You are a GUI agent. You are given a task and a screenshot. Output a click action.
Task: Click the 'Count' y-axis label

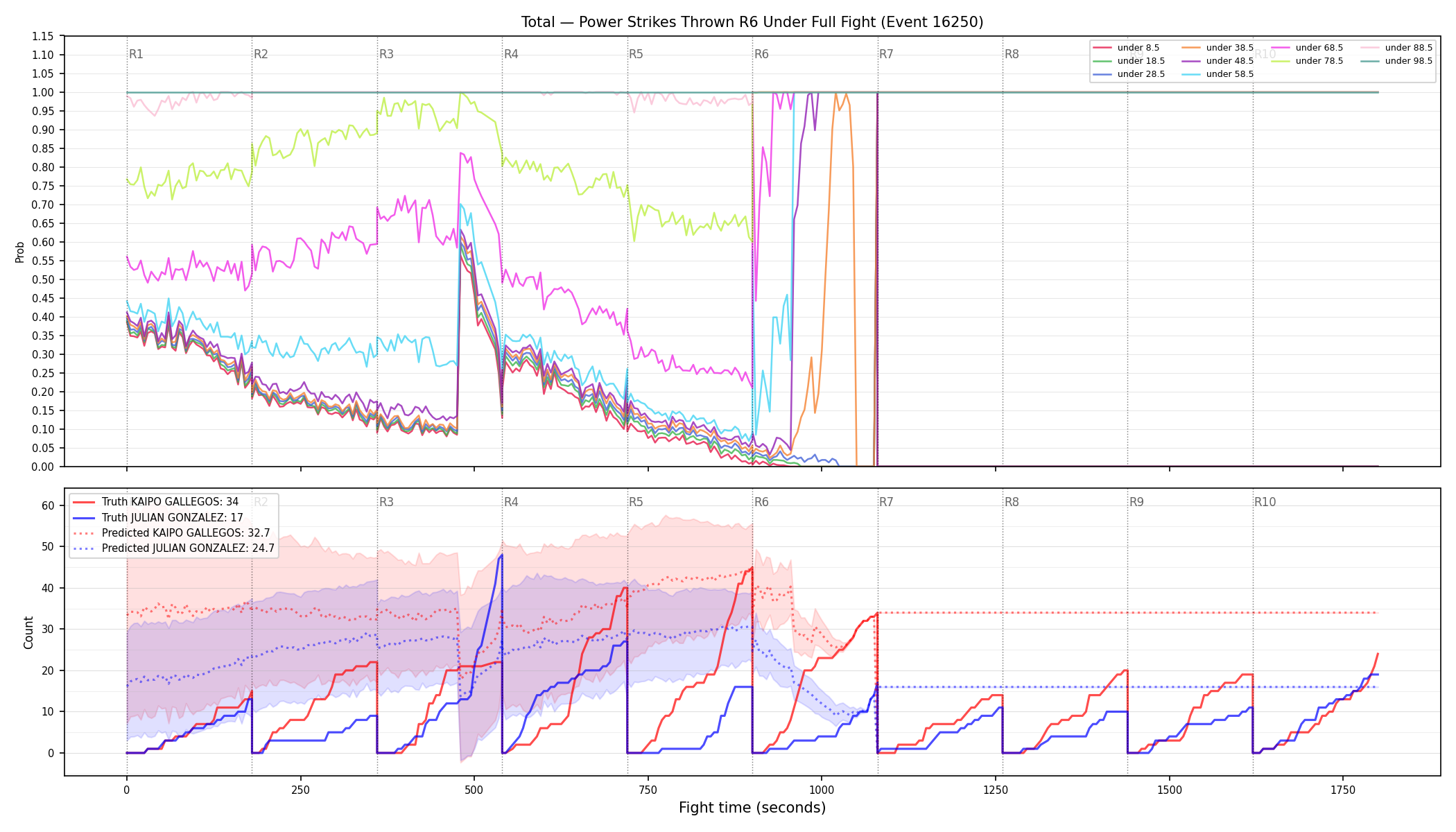(28, 632)
